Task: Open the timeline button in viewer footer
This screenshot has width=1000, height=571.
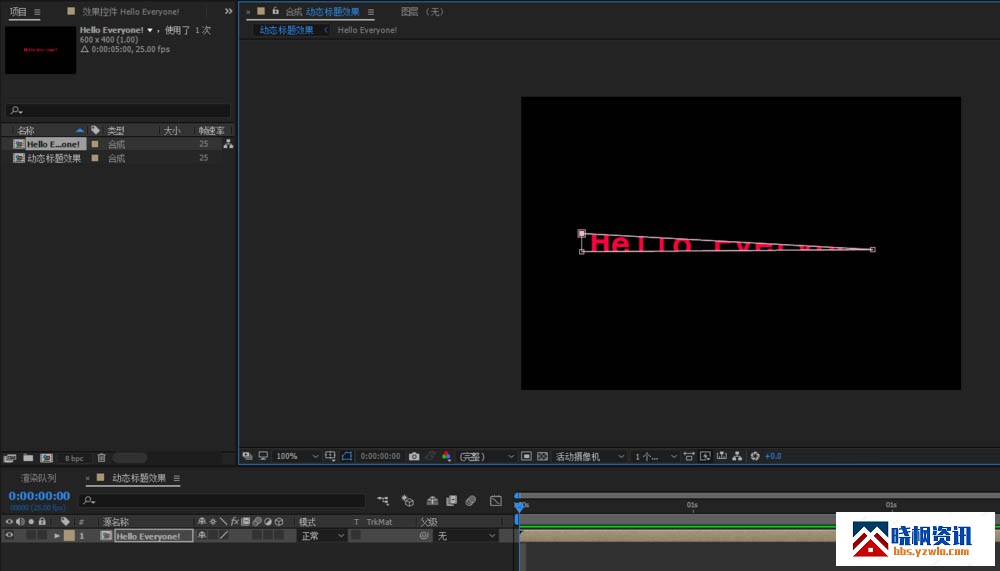Action: (x=721, y=456)
